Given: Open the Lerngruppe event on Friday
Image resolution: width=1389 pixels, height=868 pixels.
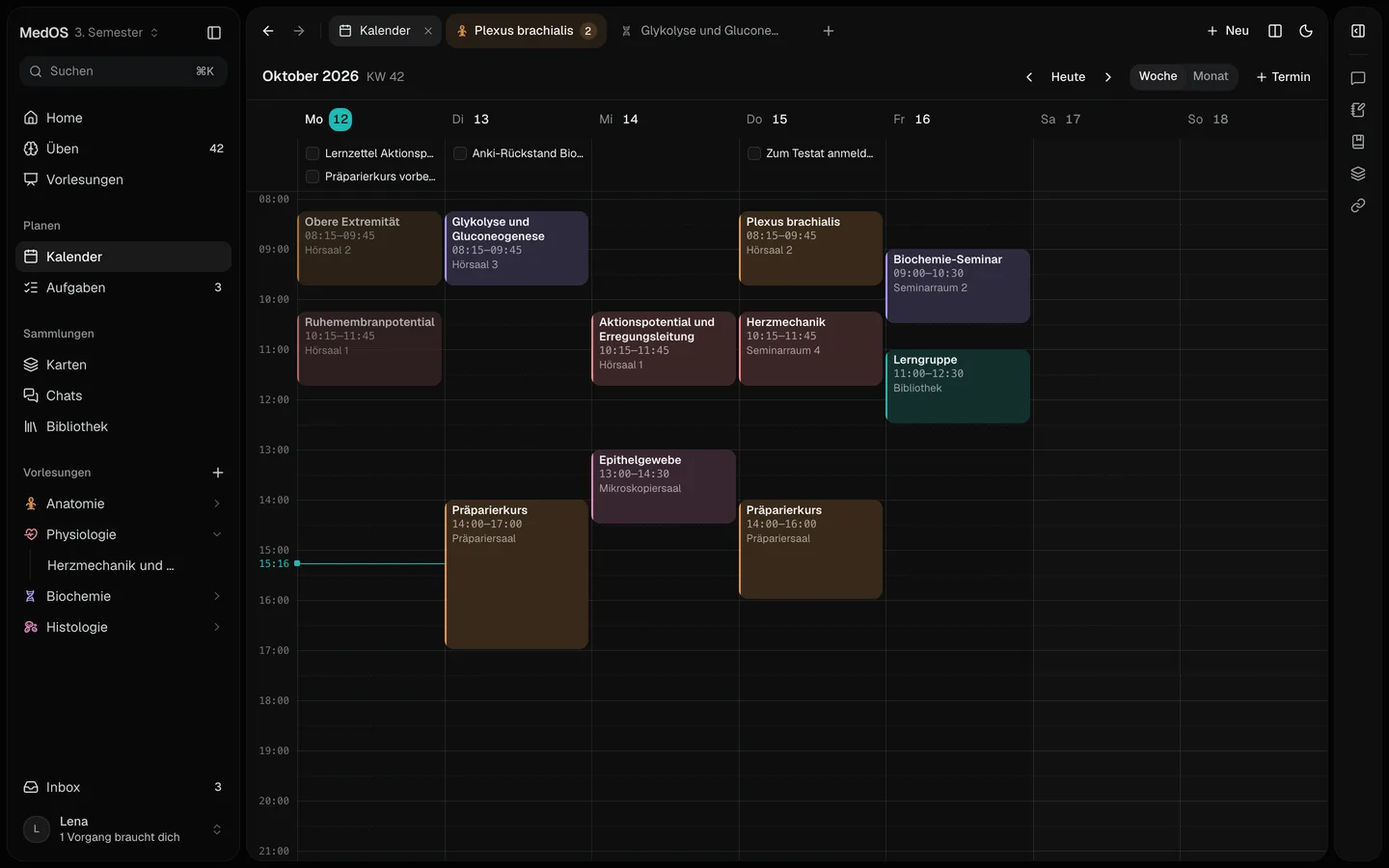Looking at the screenshot, I should click(x=958, y=386).
